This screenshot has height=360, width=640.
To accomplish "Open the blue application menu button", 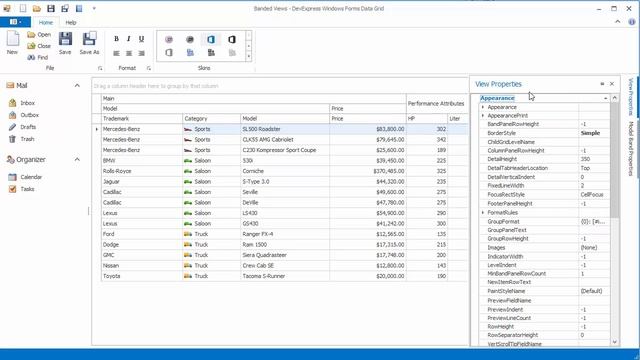I will 15,22.
